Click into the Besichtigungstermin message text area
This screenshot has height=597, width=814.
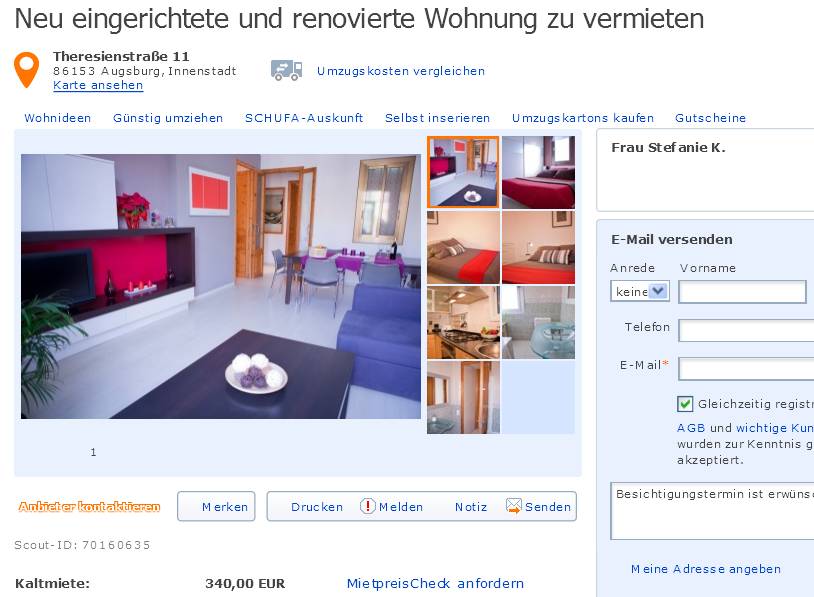pos(712,511)
